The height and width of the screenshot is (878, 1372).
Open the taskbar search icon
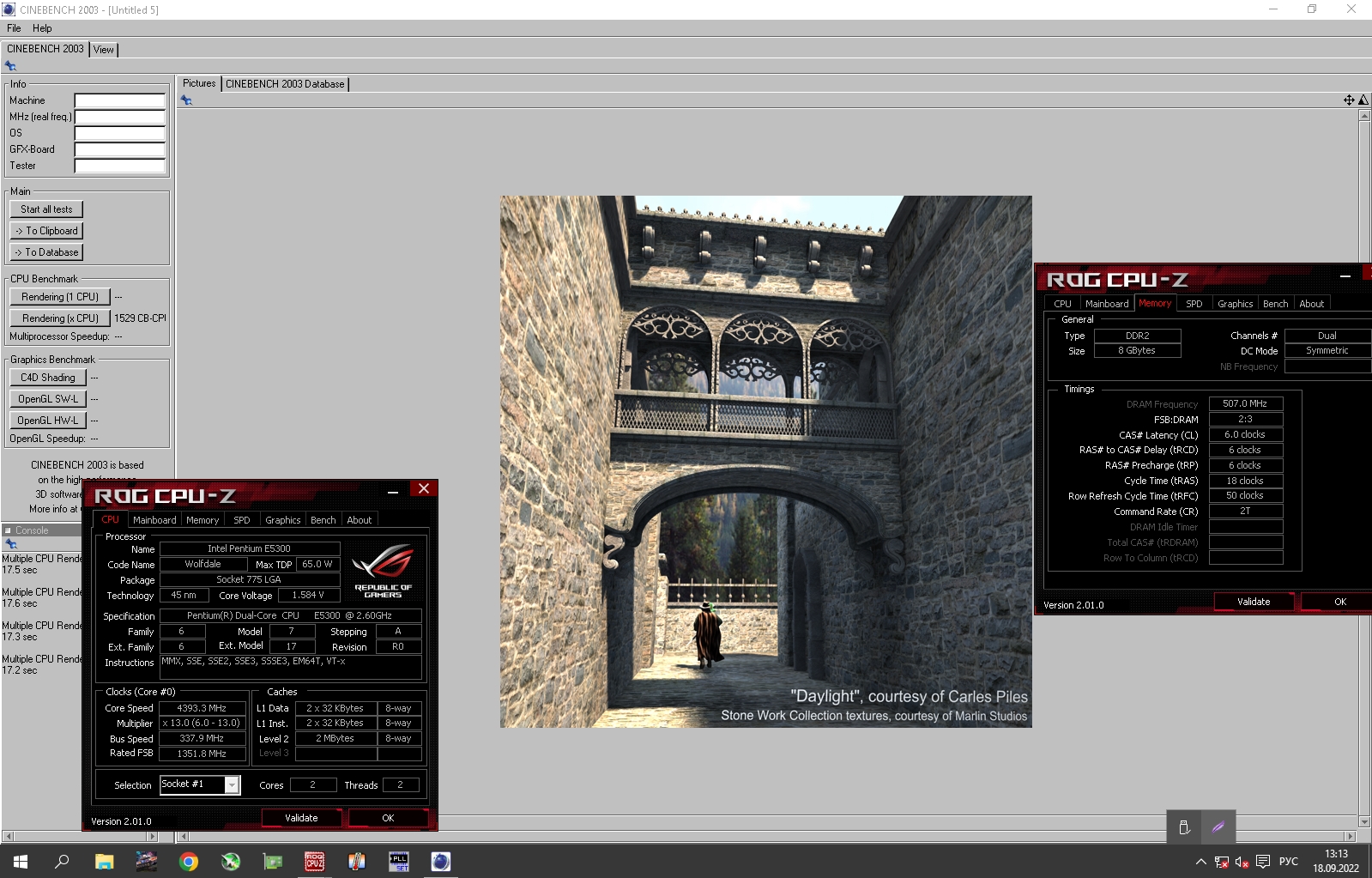[x=62, y=862]
